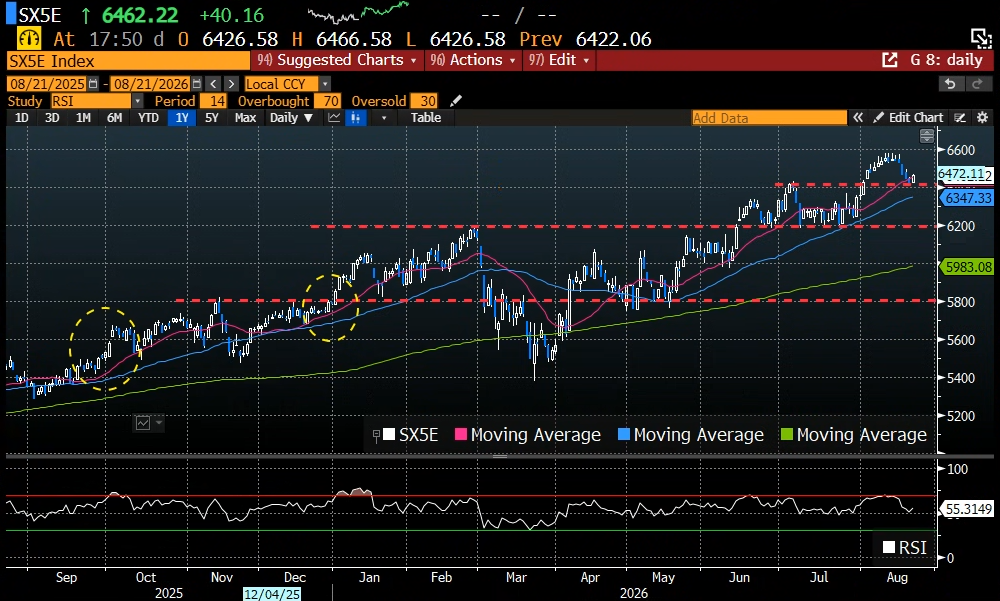Click blue Moving Average legend swatch

click(x=624, y=434)
